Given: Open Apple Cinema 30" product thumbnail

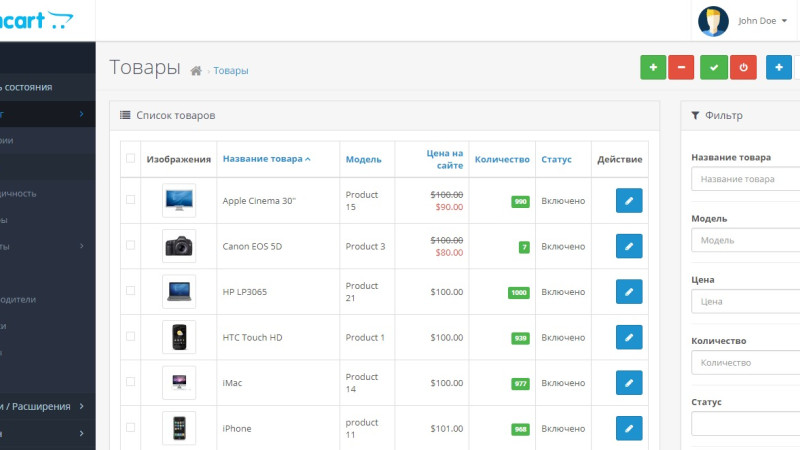Looking at the screenshot, I should [179, 201].
